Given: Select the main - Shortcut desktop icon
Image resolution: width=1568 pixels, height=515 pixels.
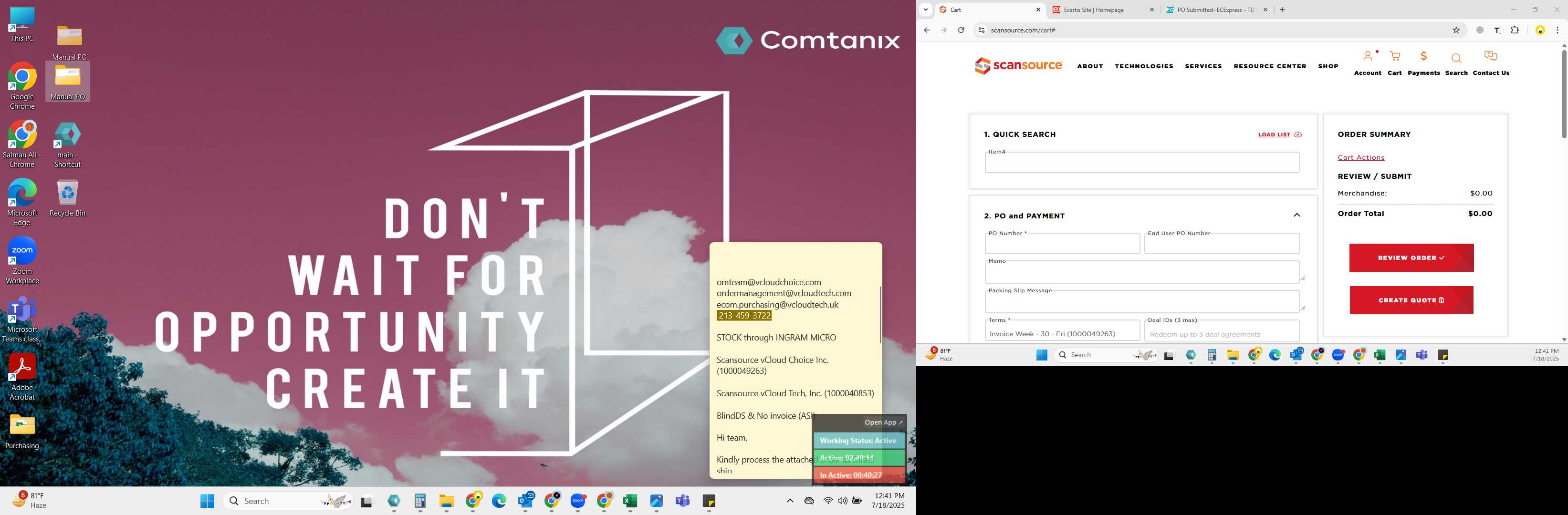Looking at the screenshot, I should (68, 144).
